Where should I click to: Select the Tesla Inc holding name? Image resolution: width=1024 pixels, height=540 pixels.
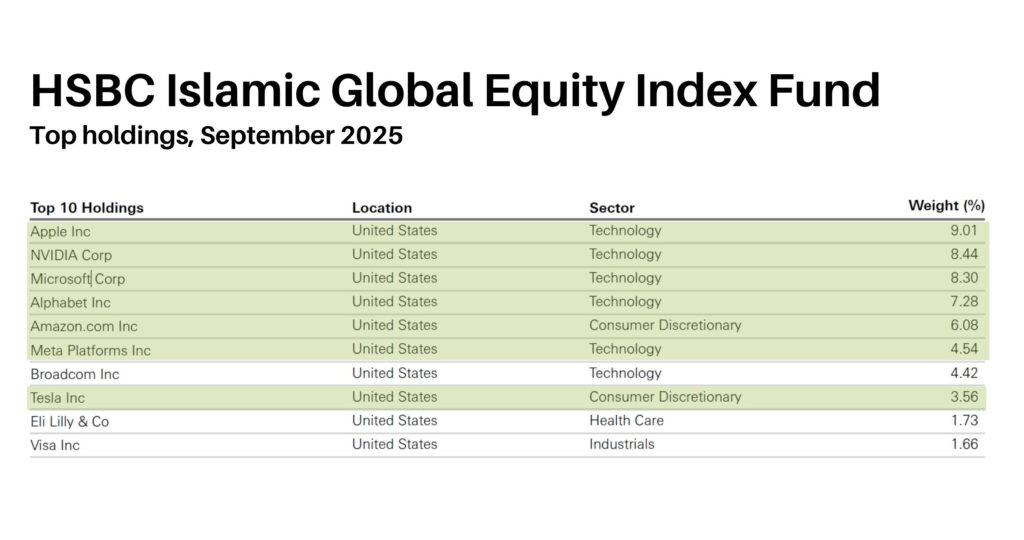coord(58,398)
